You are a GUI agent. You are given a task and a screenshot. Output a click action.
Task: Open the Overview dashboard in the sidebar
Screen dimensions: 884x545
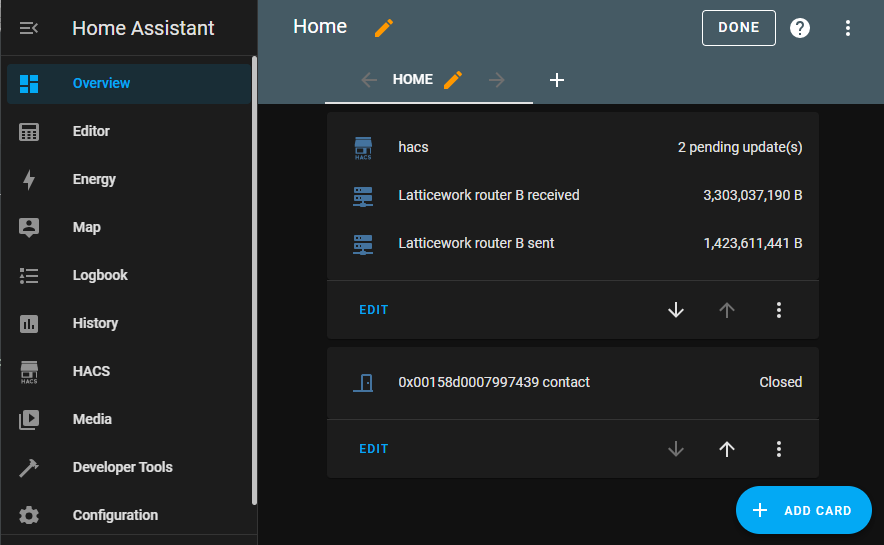[129, 83]
